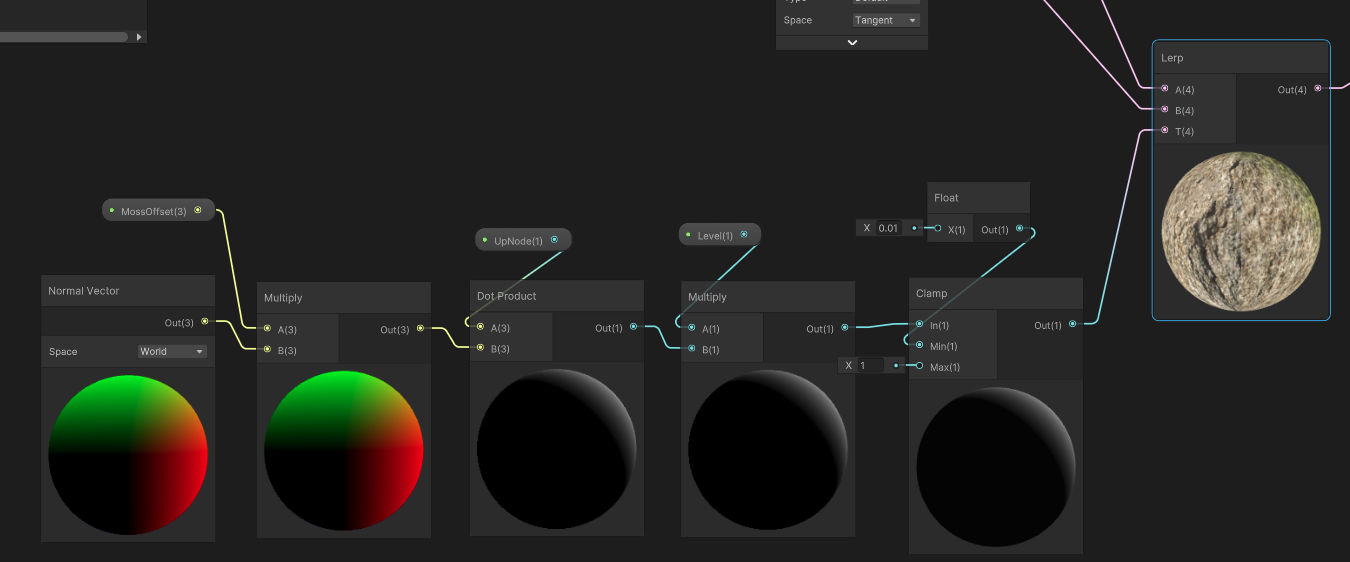
Task: Click the preview of the Multiply node with A(3)
Action: tap(344, 451)
